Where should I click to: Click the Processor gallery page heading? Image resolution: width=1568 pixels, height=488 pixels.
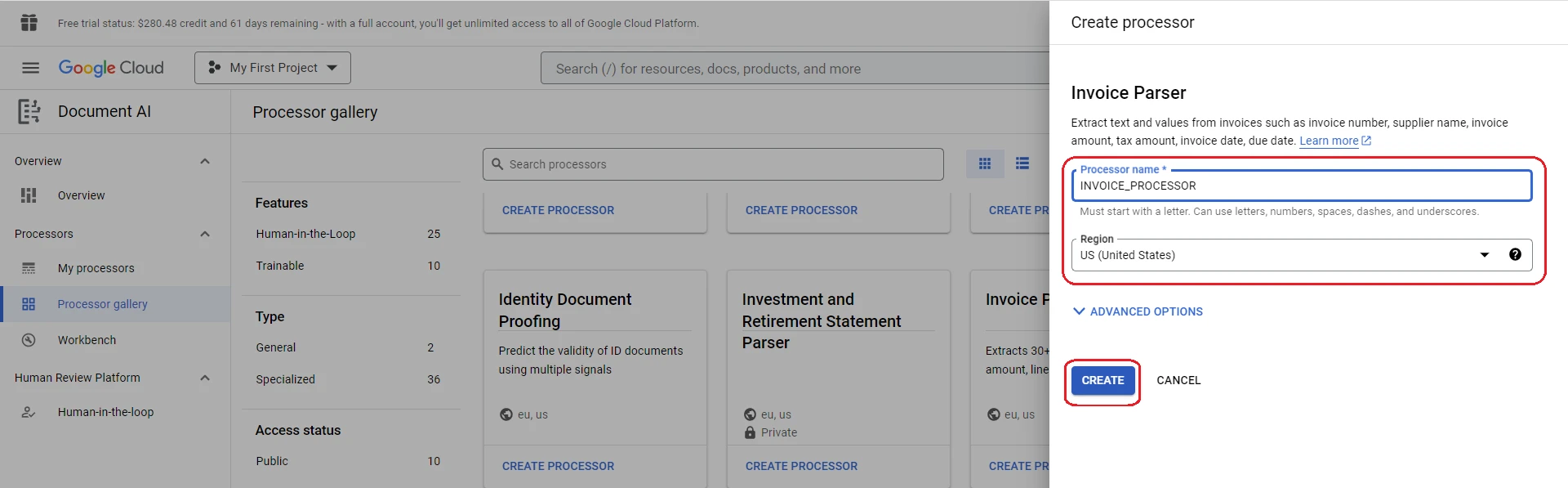click(314, 112)
